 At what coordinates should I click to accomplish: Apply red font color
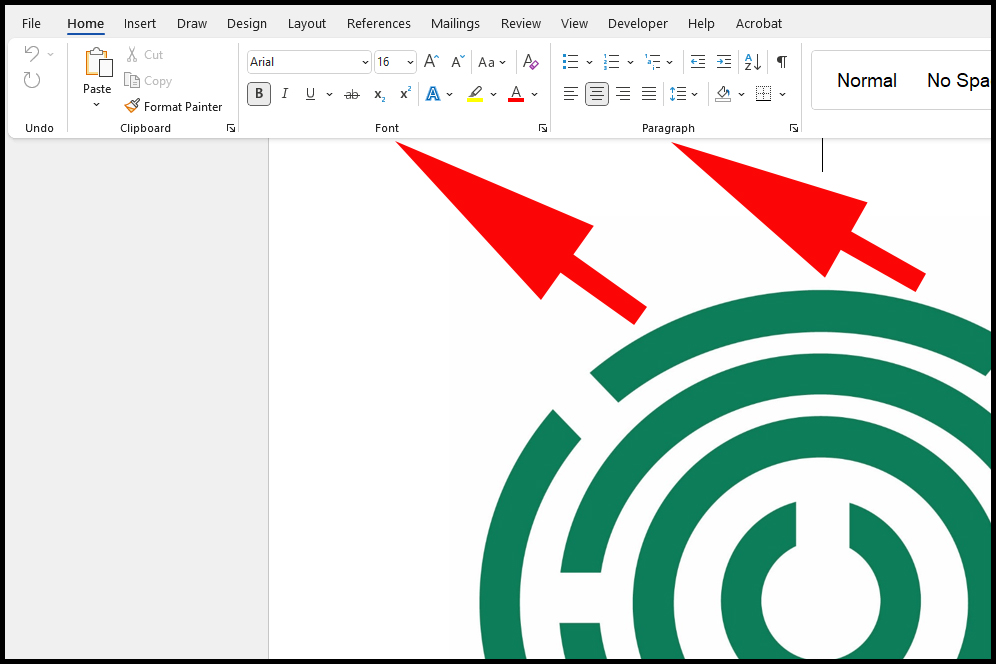point(516,94)
